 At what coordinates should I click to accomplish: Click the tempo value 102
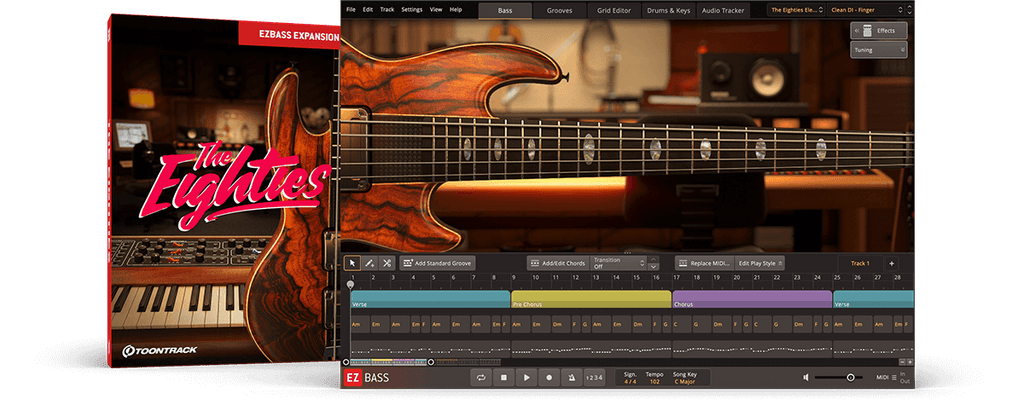(654, 381)
